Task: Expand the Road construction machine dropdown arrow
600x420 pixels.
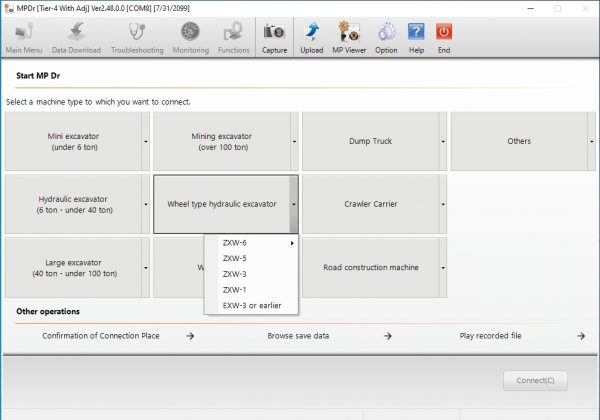Action: (443, 268)
